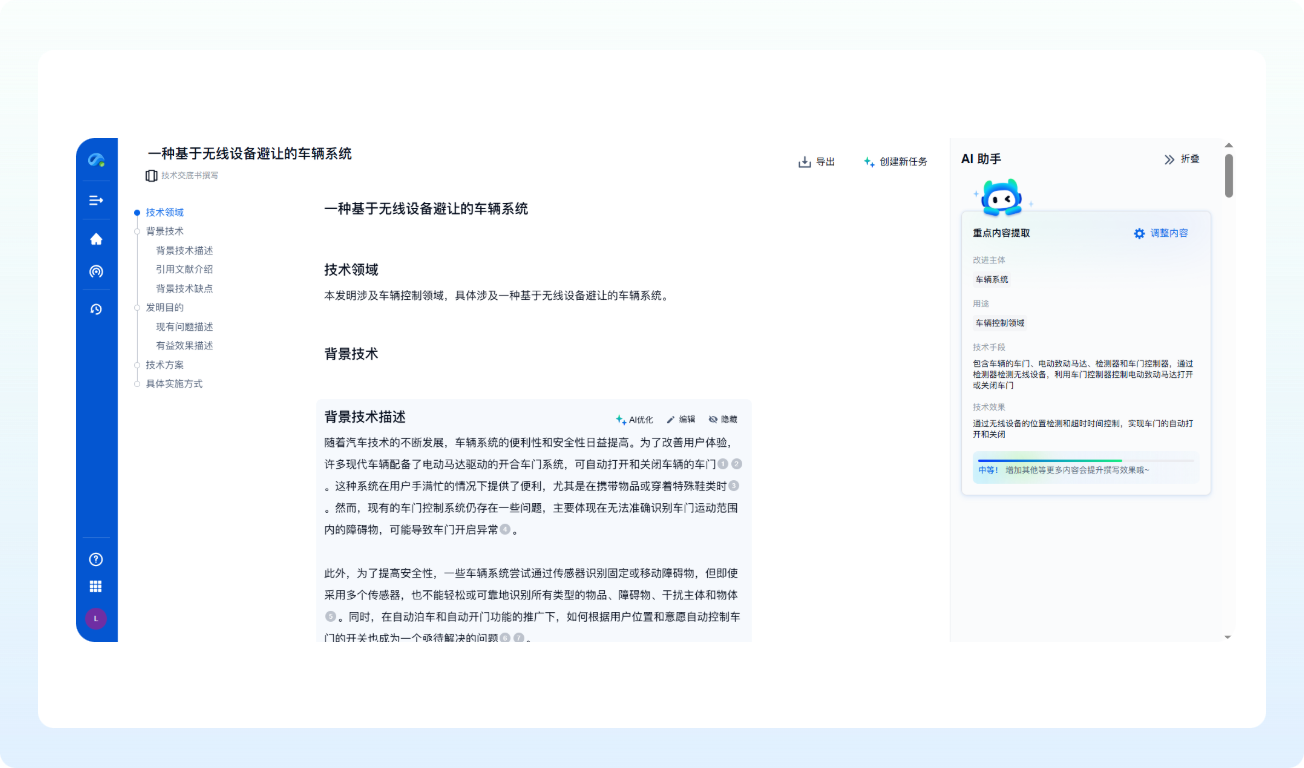Image resolution: width=1304 pixels, height=768 pixels.
Task: Open help via question mark icon
Action: point(96,559)
